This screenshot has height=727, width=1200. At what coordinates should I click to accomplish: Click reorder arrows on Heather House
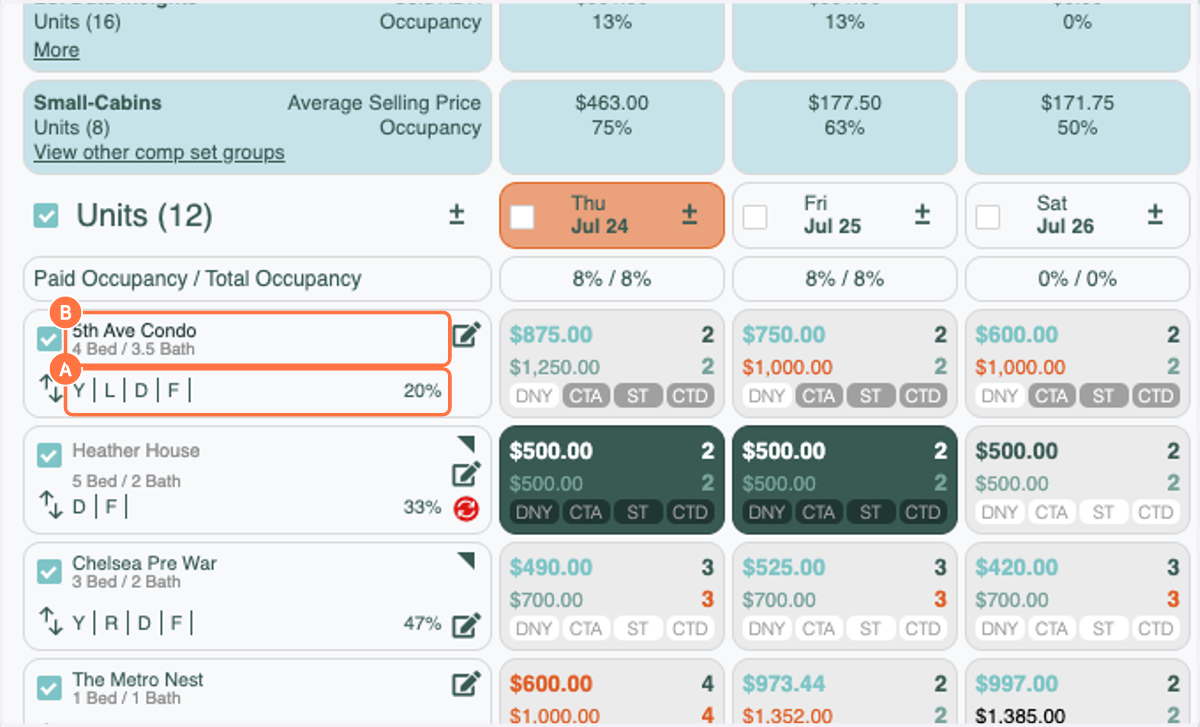coord(51,507)
